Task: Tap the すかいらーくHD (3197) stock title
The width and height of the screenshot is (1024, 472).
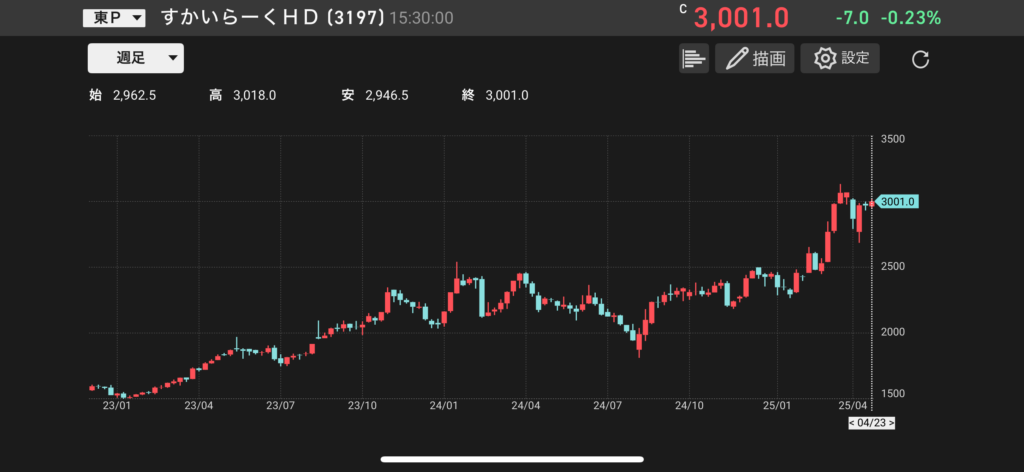Action: [270, 18]
